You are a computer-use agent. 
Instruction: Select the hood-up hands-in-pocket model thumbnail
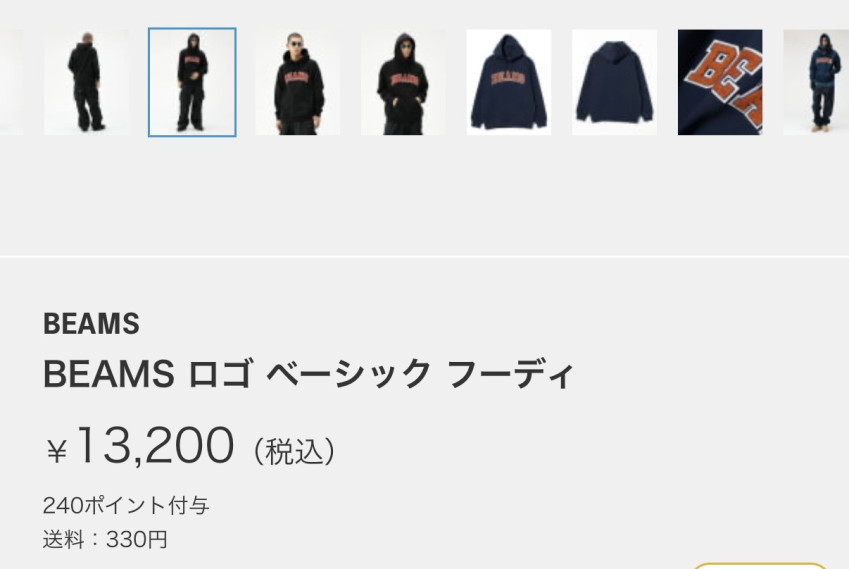pyautogui.click(x=403, y=82)
